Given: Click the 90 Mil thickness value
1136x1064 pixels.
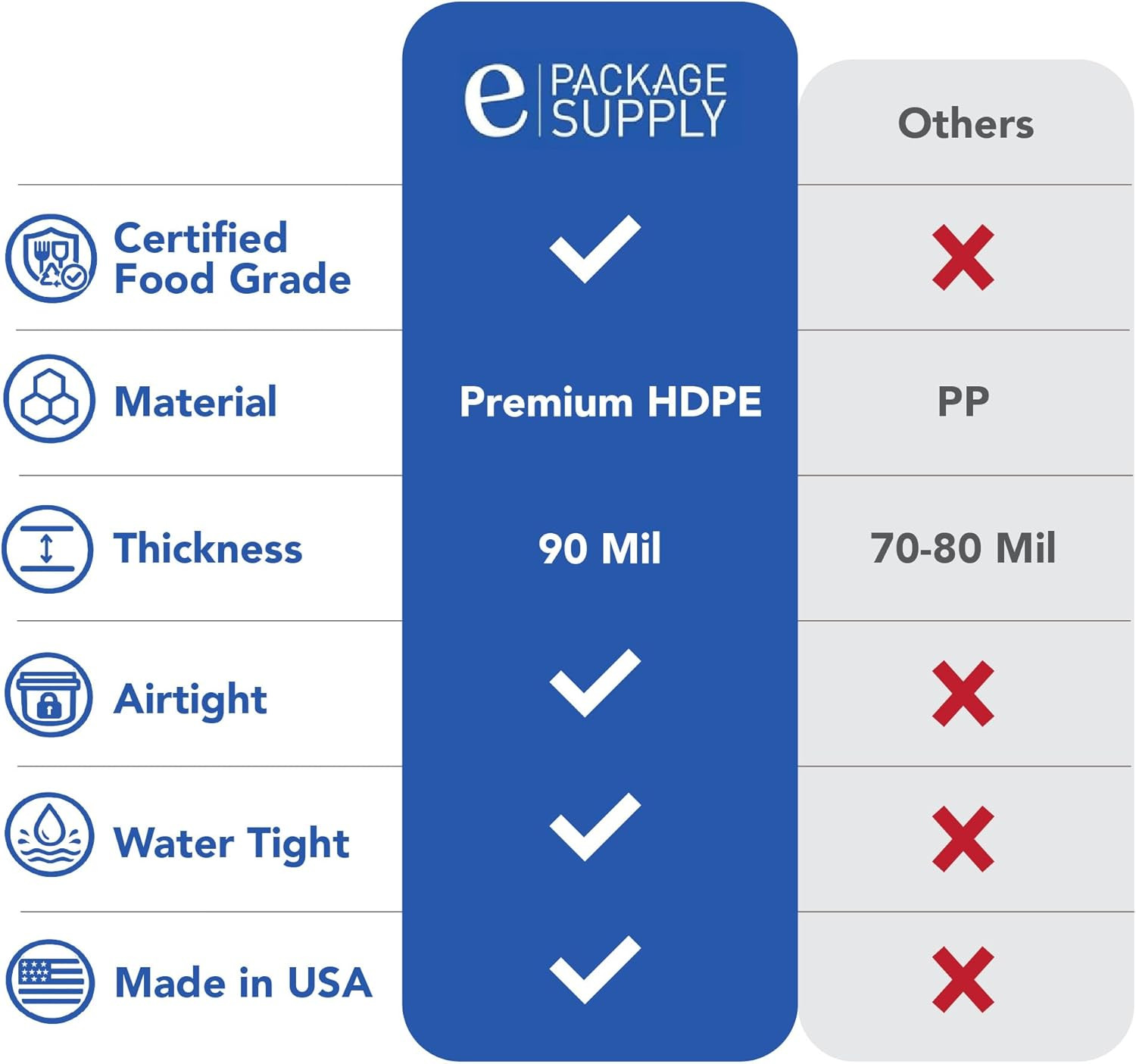Looking at the screenshot, I should [x=600, y=548].
